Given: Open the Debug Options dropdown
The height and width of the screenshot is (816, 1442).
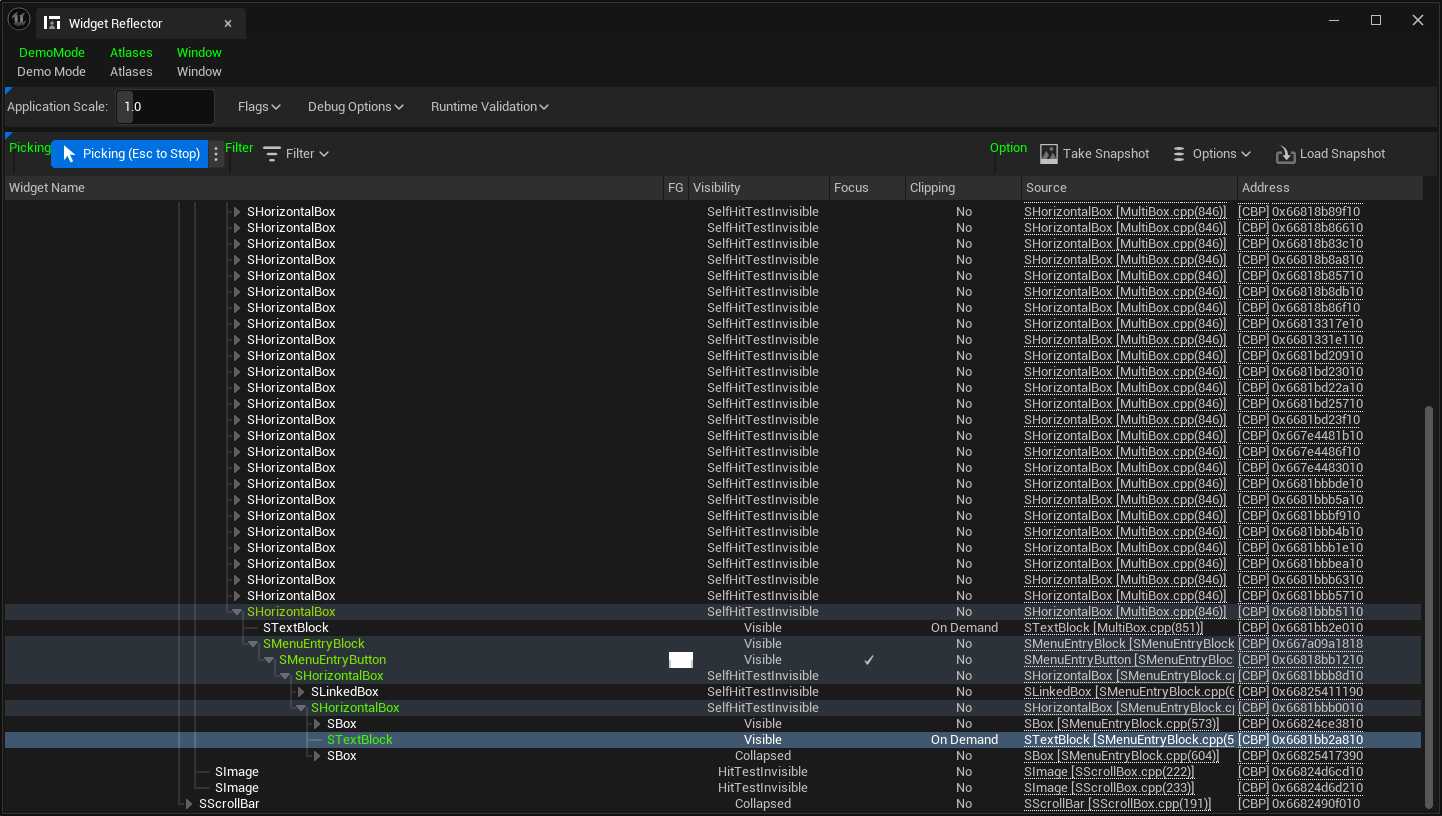Looking at the screenshot, I should click(x=355, y=107).
